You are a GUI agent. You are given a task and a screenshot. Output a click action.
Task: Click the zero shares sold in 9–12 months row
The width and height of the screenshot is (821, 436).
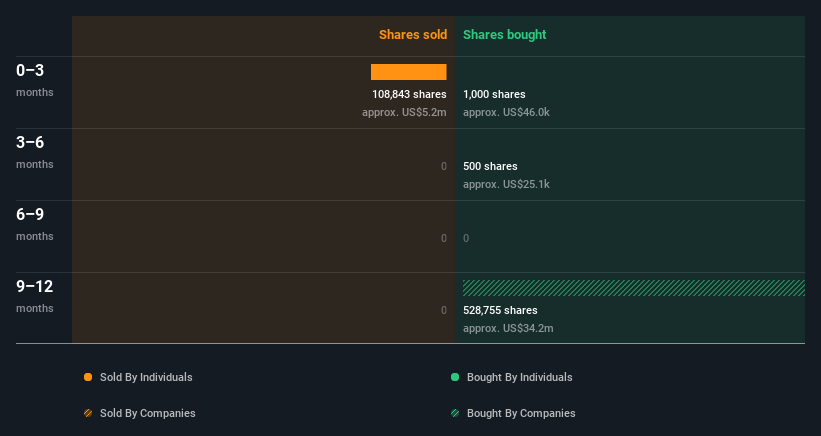coord(443,310)
